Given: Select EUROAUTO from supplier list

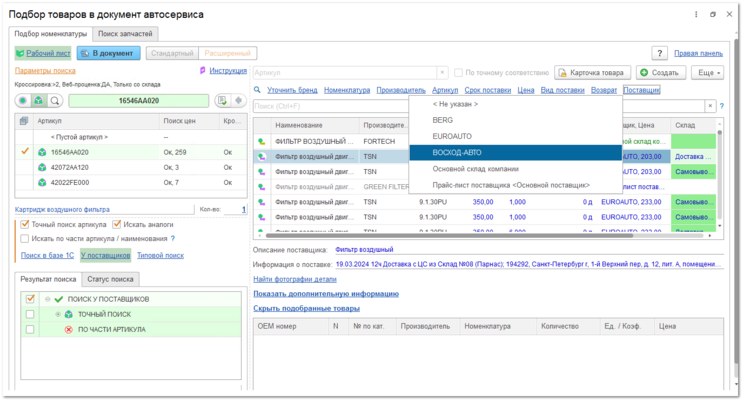Looking at the screenshot, I should coord(516,136).
